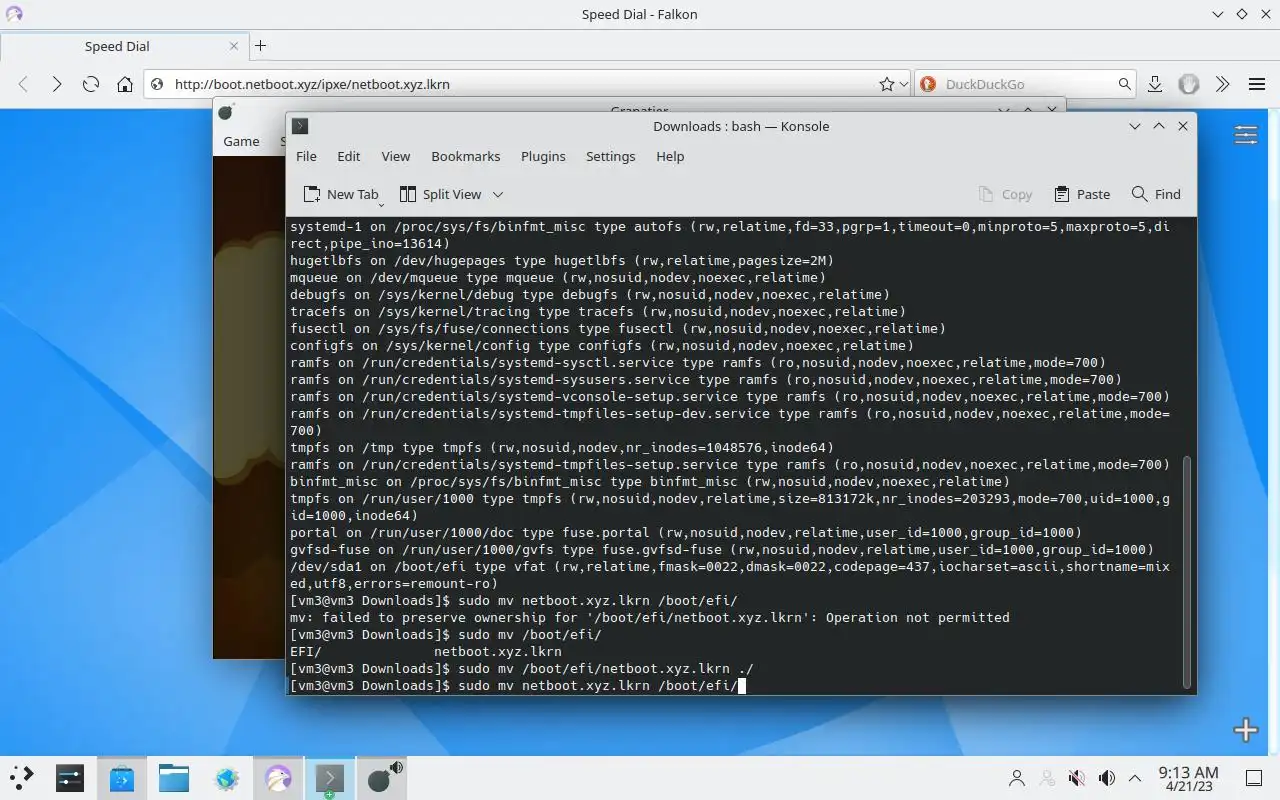Open DuckDuckGo search engine selector icon
The height and width of the screenshot is (800, 1280).
(x=927, y=84)
